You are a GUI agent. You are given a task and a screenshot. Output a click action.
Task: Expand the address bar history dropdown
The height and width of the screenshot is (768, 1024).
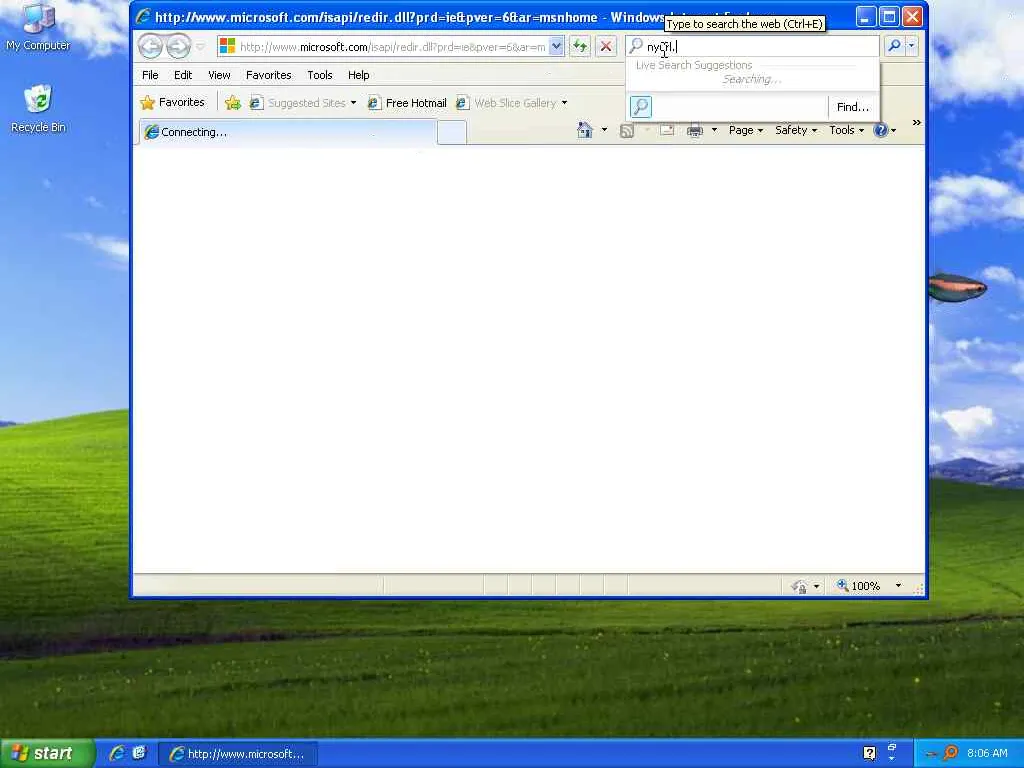[x=556, y=46]
